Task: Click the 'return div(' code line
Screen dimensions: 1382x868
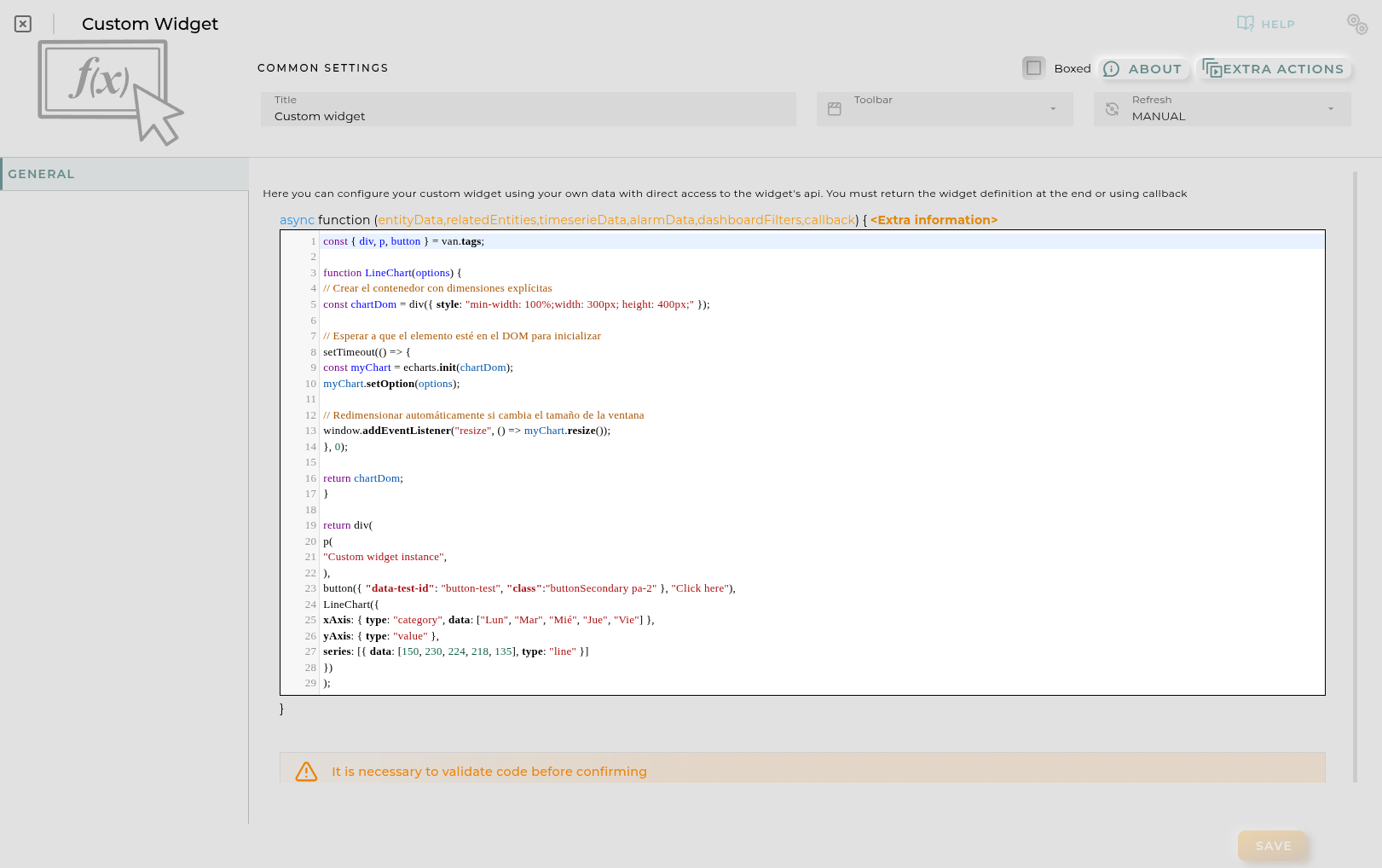Action: [x=348, y=525]
